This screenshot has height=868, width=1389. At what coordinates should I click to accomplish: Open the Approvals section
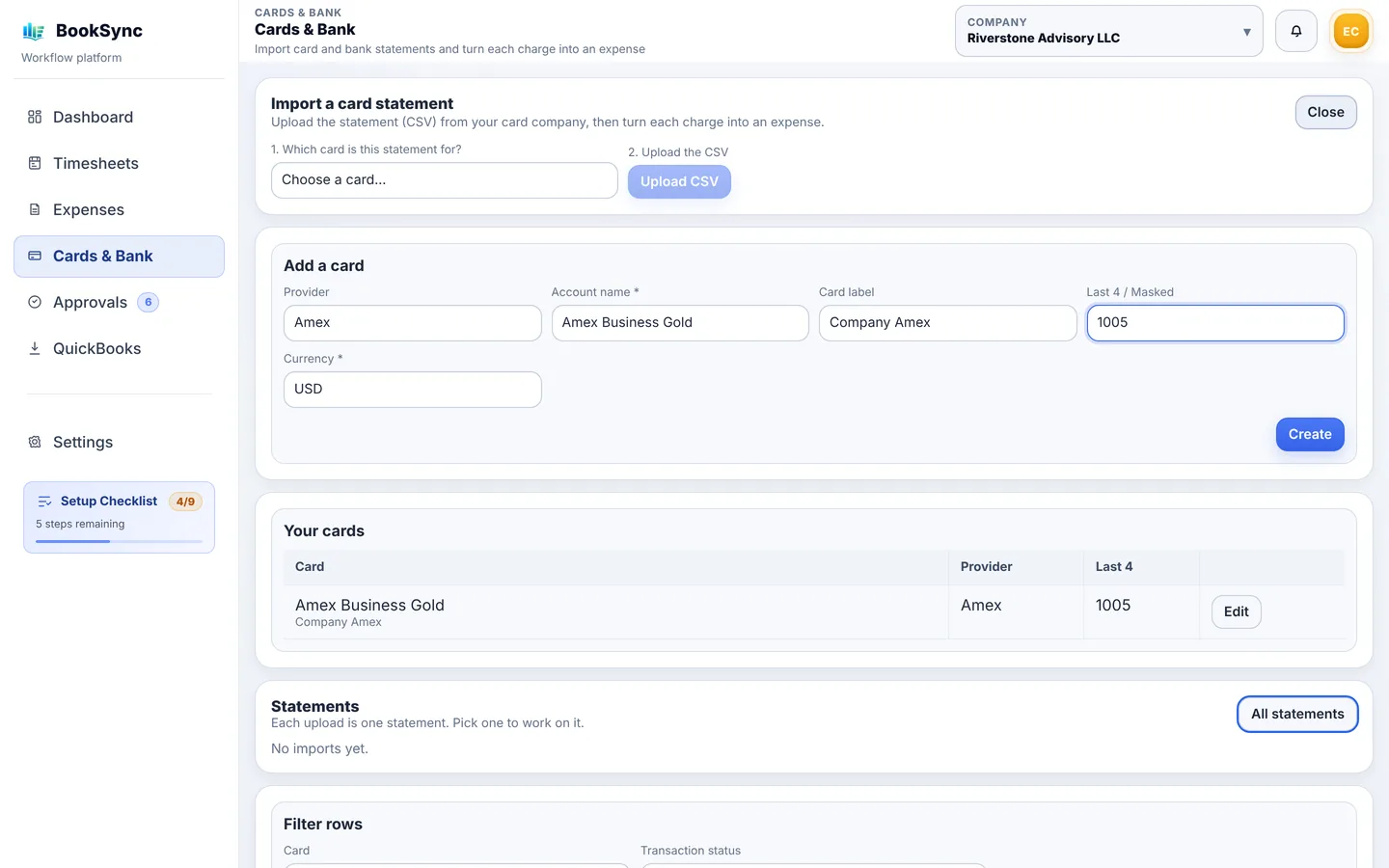[x=119, y=302]
